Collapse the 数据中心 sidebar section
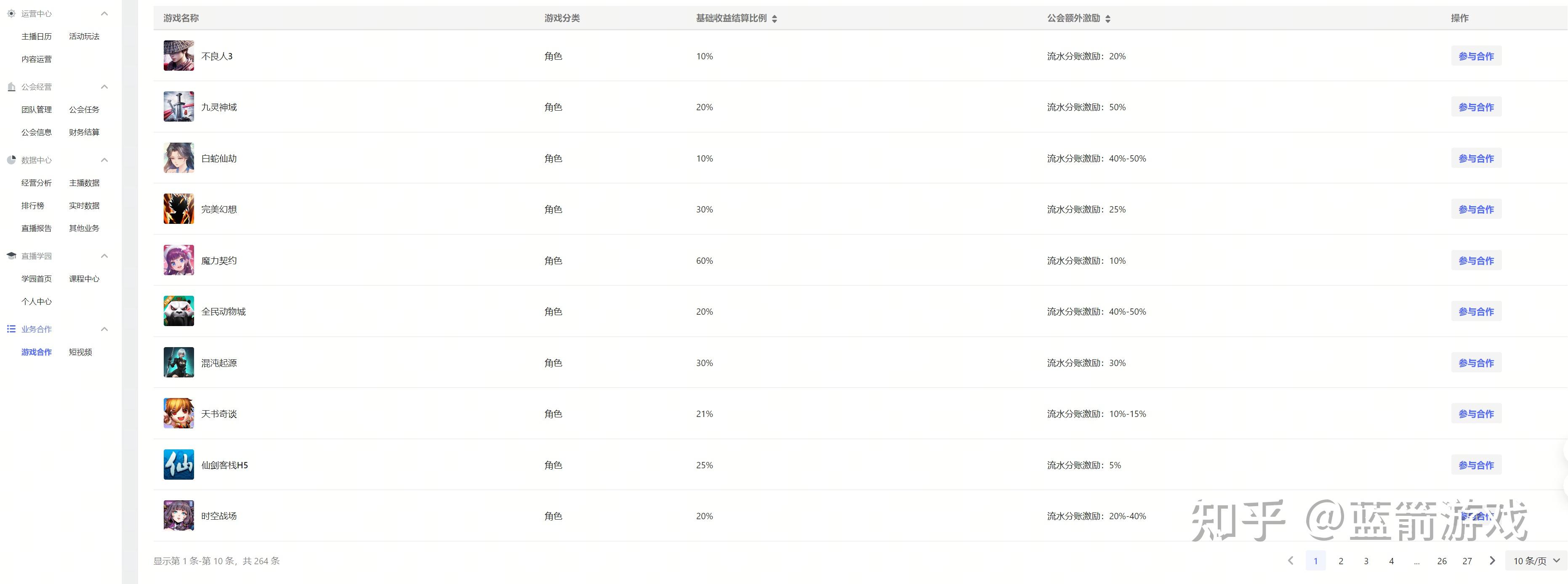This screenshot has width=1568, height=584. coord(104,160)
